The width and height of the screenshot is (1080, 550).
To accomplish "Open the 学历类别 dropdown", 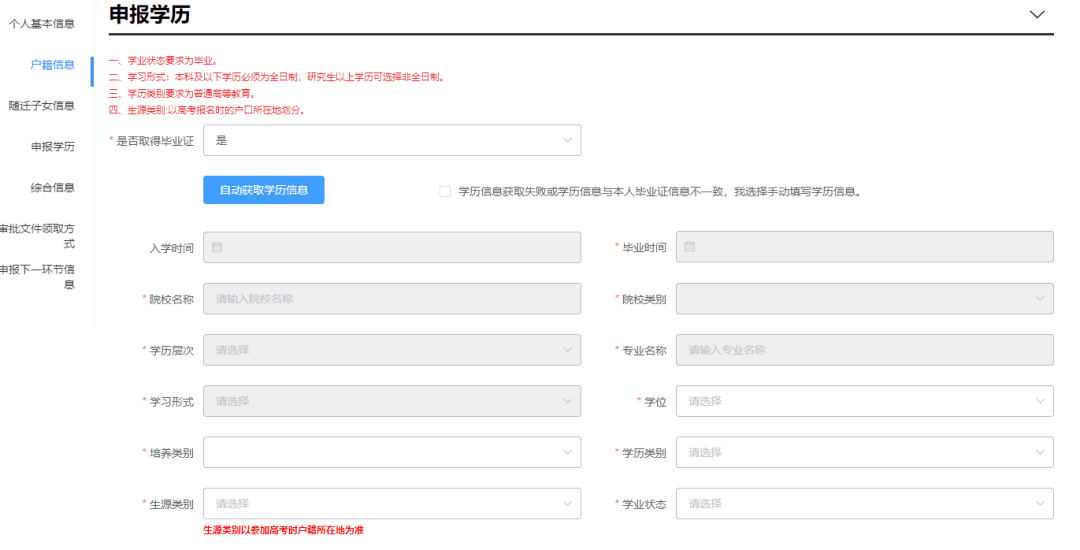I will (x=864, y=452).
